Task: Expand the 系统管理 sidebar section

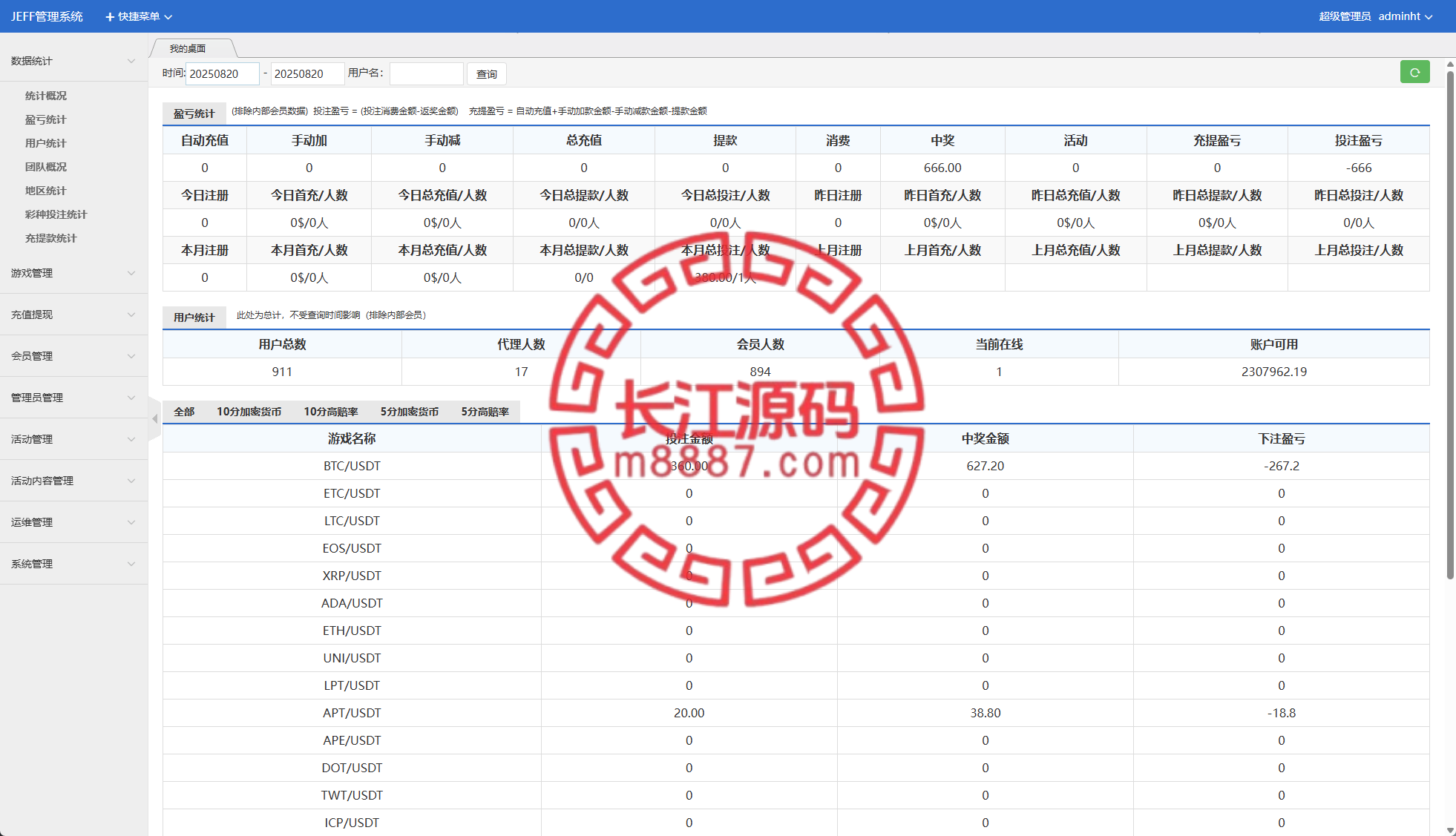Action: 73,564
